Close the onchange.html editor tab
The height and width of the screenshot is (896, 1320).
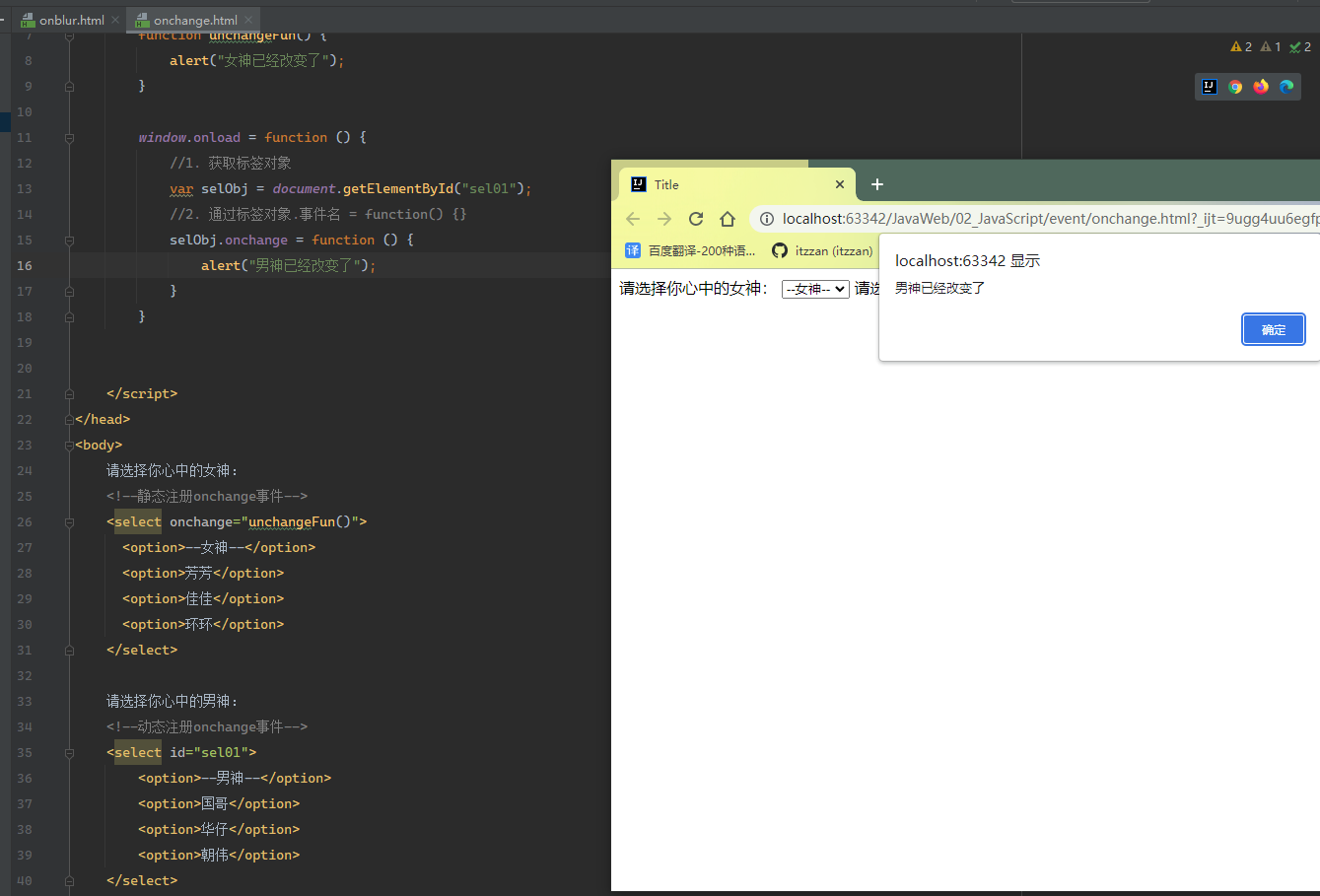(x=248, y=20)
